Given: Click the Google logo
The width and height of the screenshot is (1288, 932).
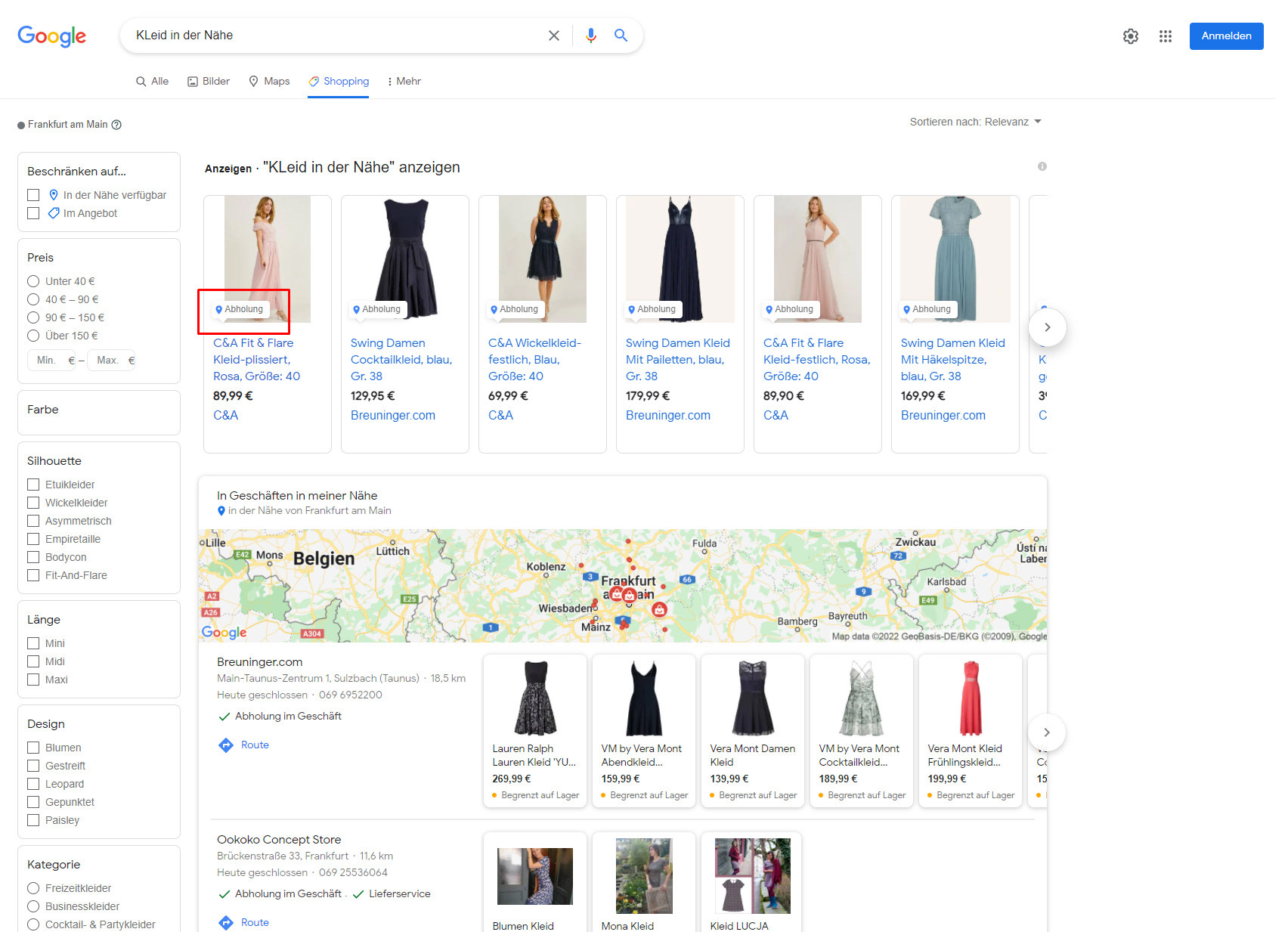Looking at the screenshot, I should 51,36.
